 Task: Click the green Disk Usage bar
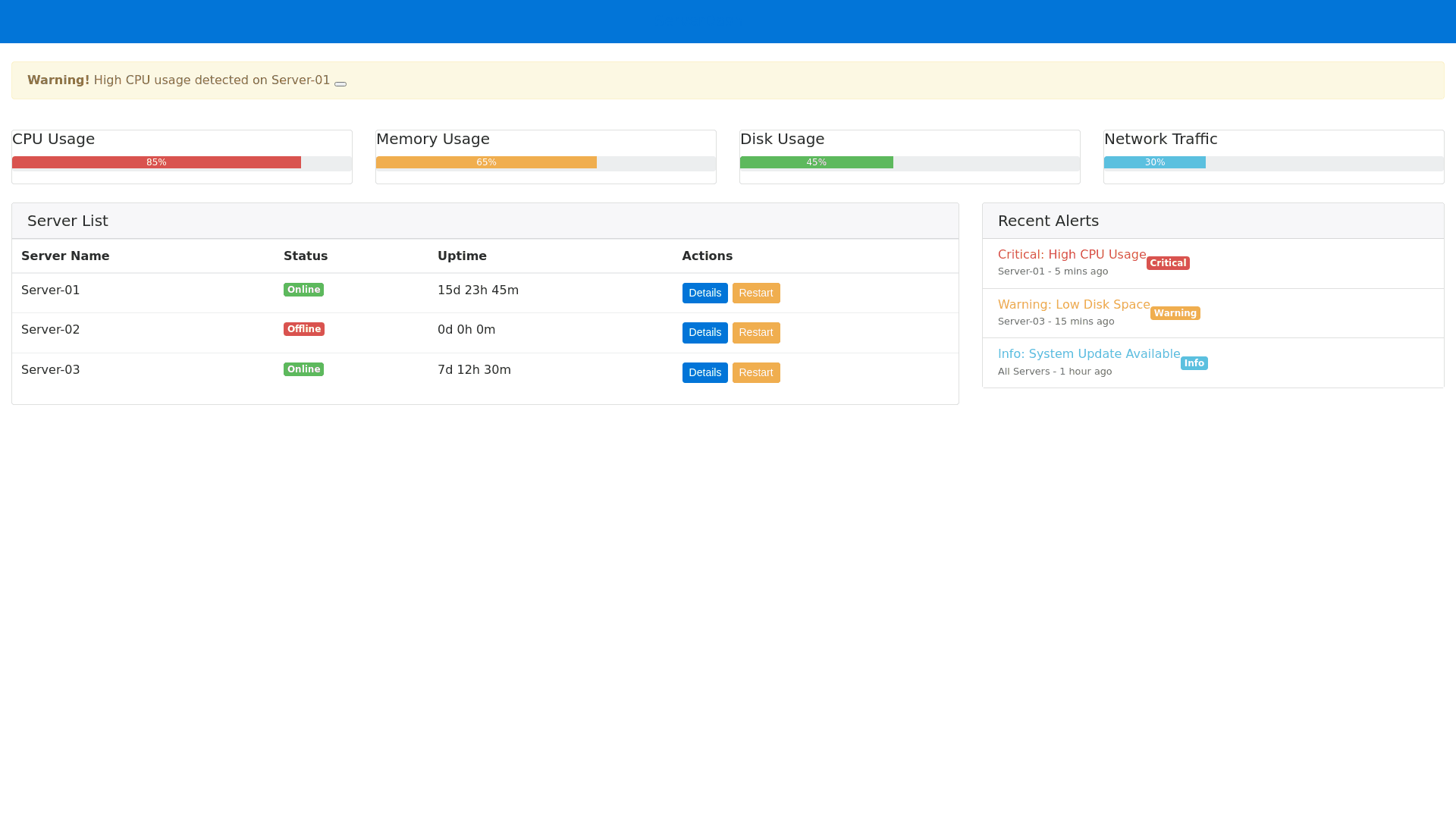816,162
